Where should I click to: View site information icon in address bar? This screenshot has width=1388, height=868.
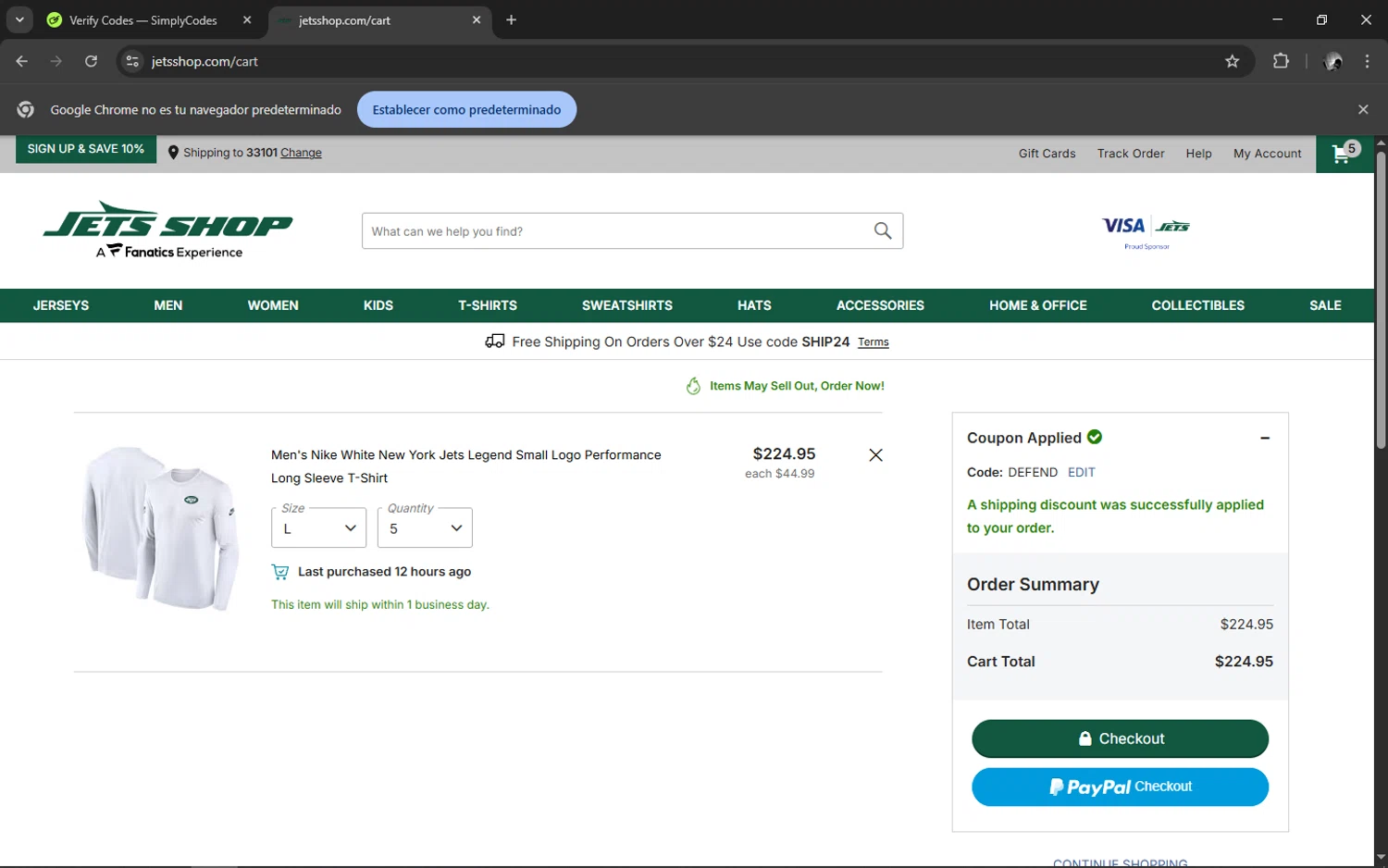[x=132, y=62]
